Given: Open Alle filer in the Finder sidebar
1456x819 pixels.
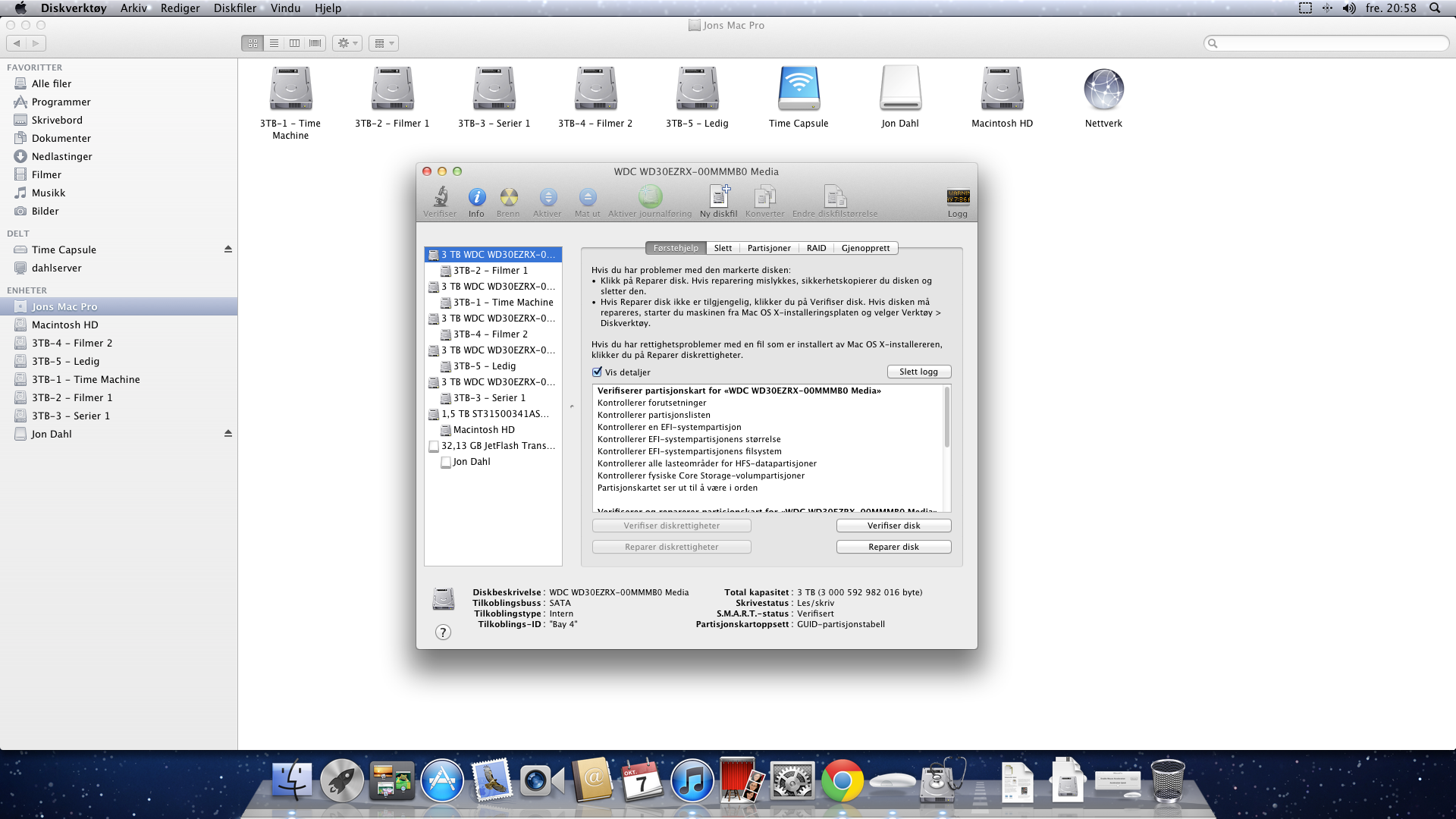Looking at the screenshot, I should coord(118,83).
